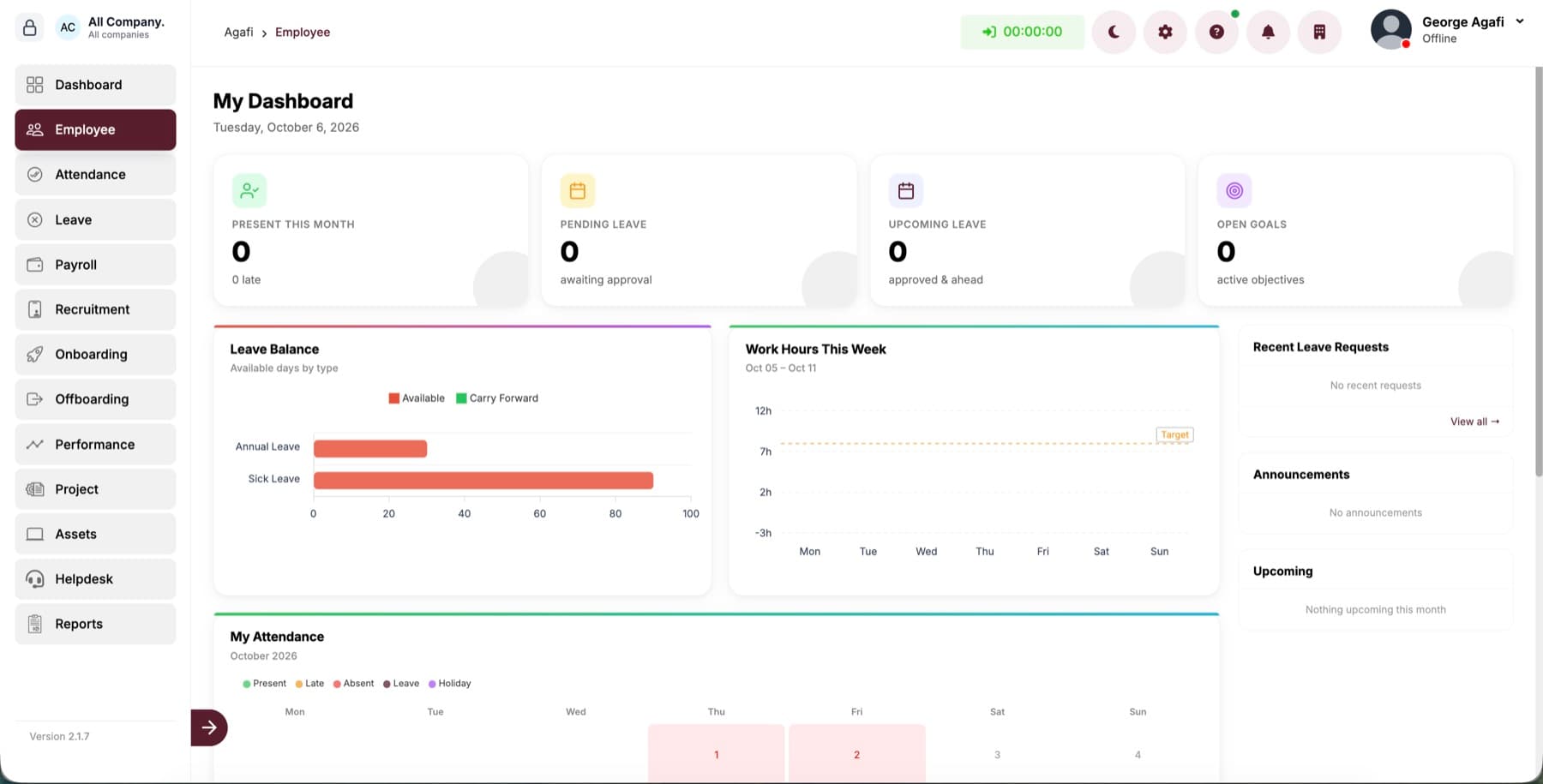Click the Project icon in the sidebar

[35, 489]
